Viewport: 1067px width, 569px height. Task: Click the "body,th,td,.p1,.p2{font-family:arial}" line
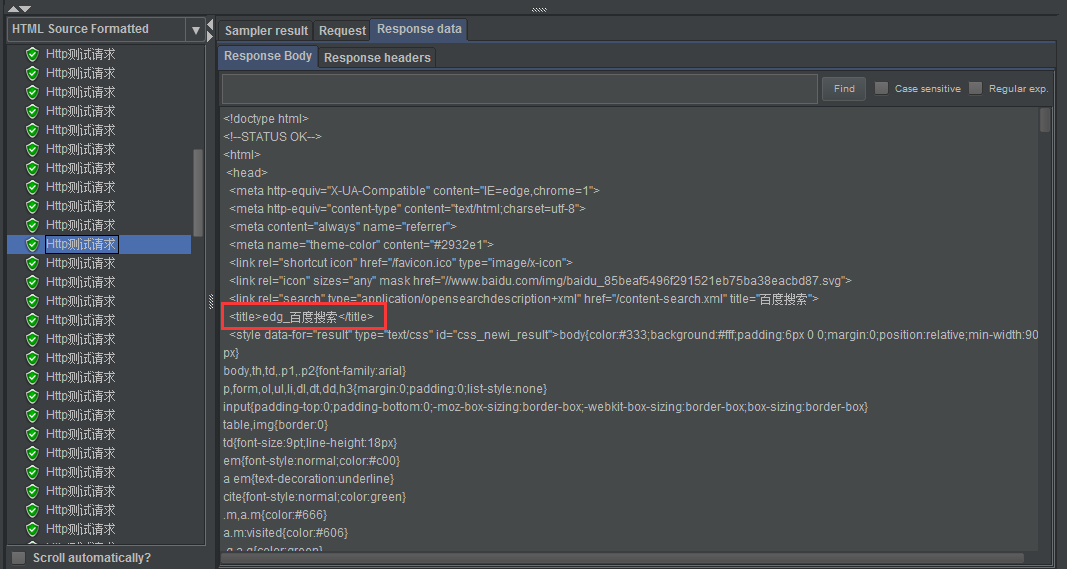click(314, 371)
